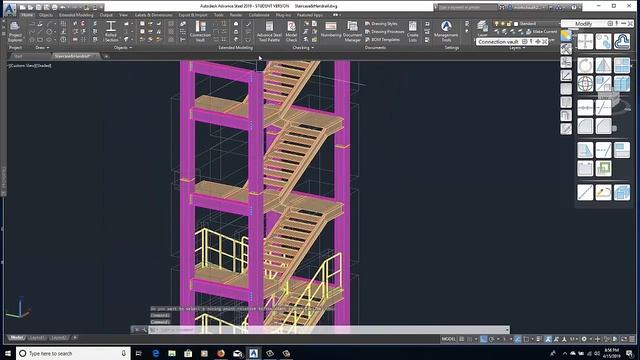Toggle polar tracking in status bar
The width and height of the screenshot is (640, 360).
pos(491,339)
